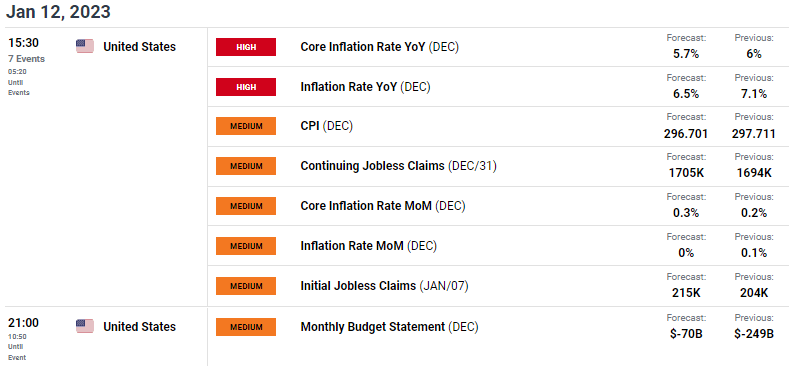Expand Inflation Rate MoM (DEC) details
Screen dimensions: 789x369
(369, 246)
